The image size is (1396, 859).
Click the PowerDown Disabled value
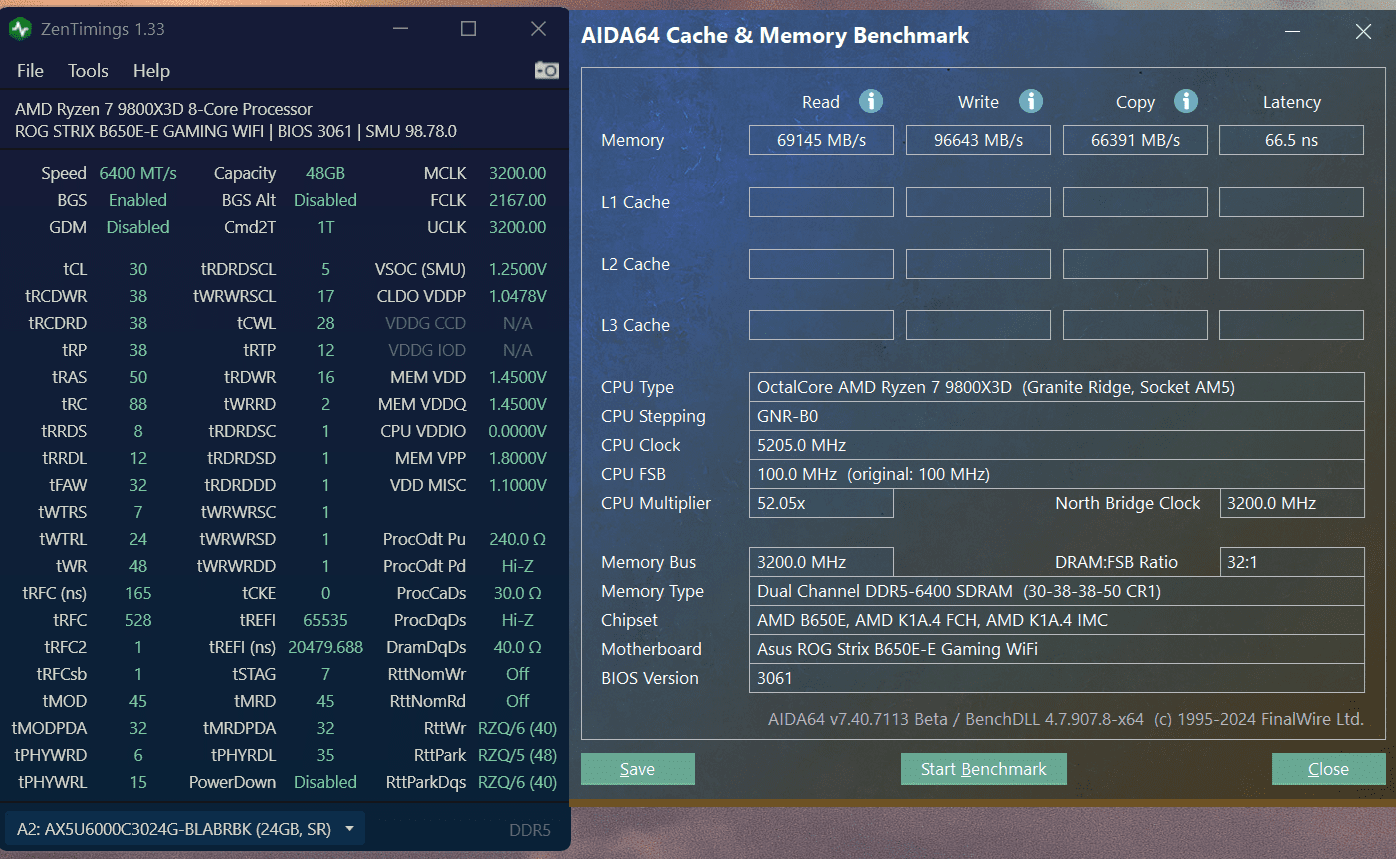pyautogui.click(x=325, y=782)
